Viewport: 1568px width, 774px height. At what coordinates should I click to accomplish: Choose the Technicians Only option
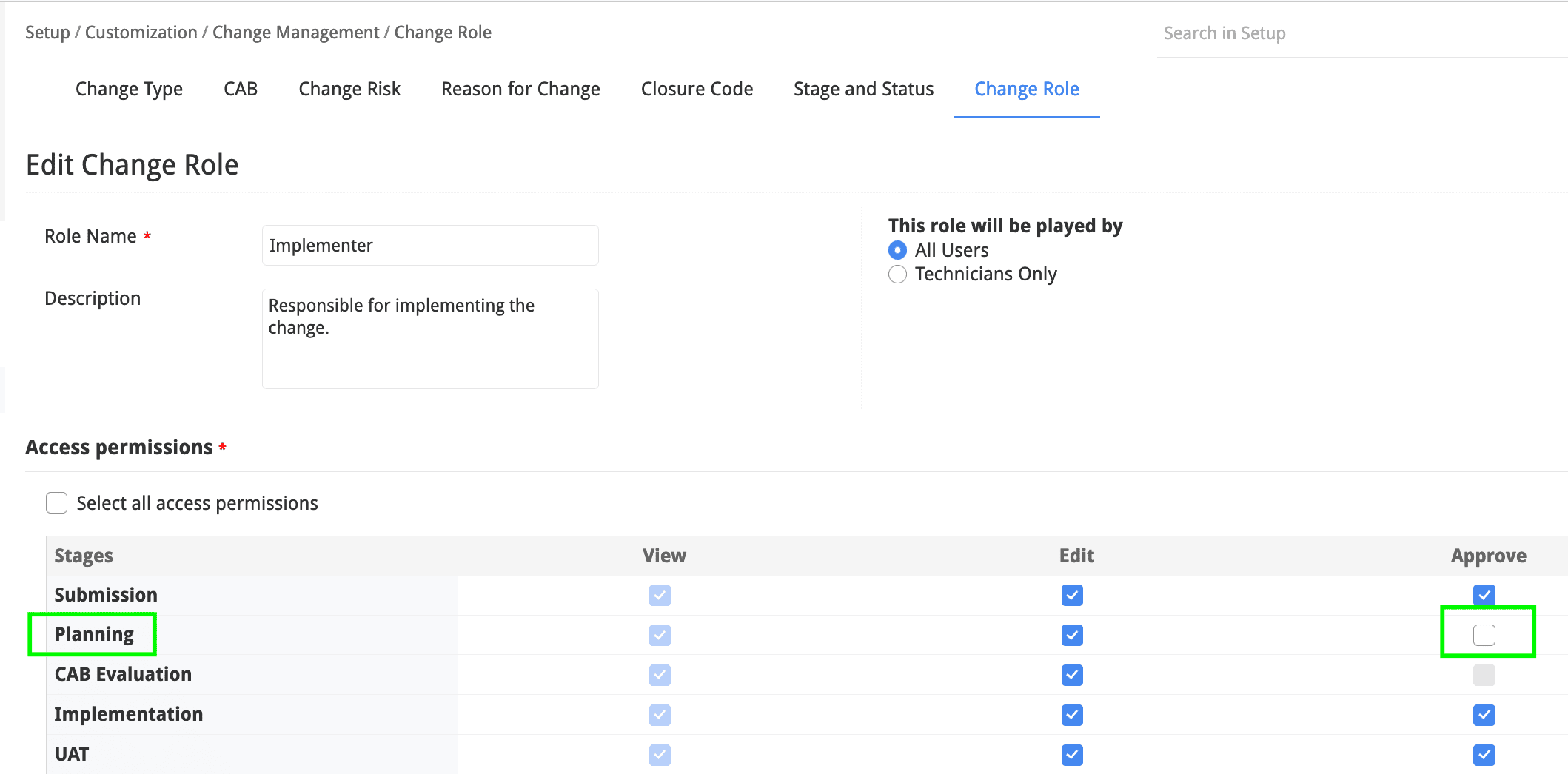pyautogui.click(x=897, y=275)
